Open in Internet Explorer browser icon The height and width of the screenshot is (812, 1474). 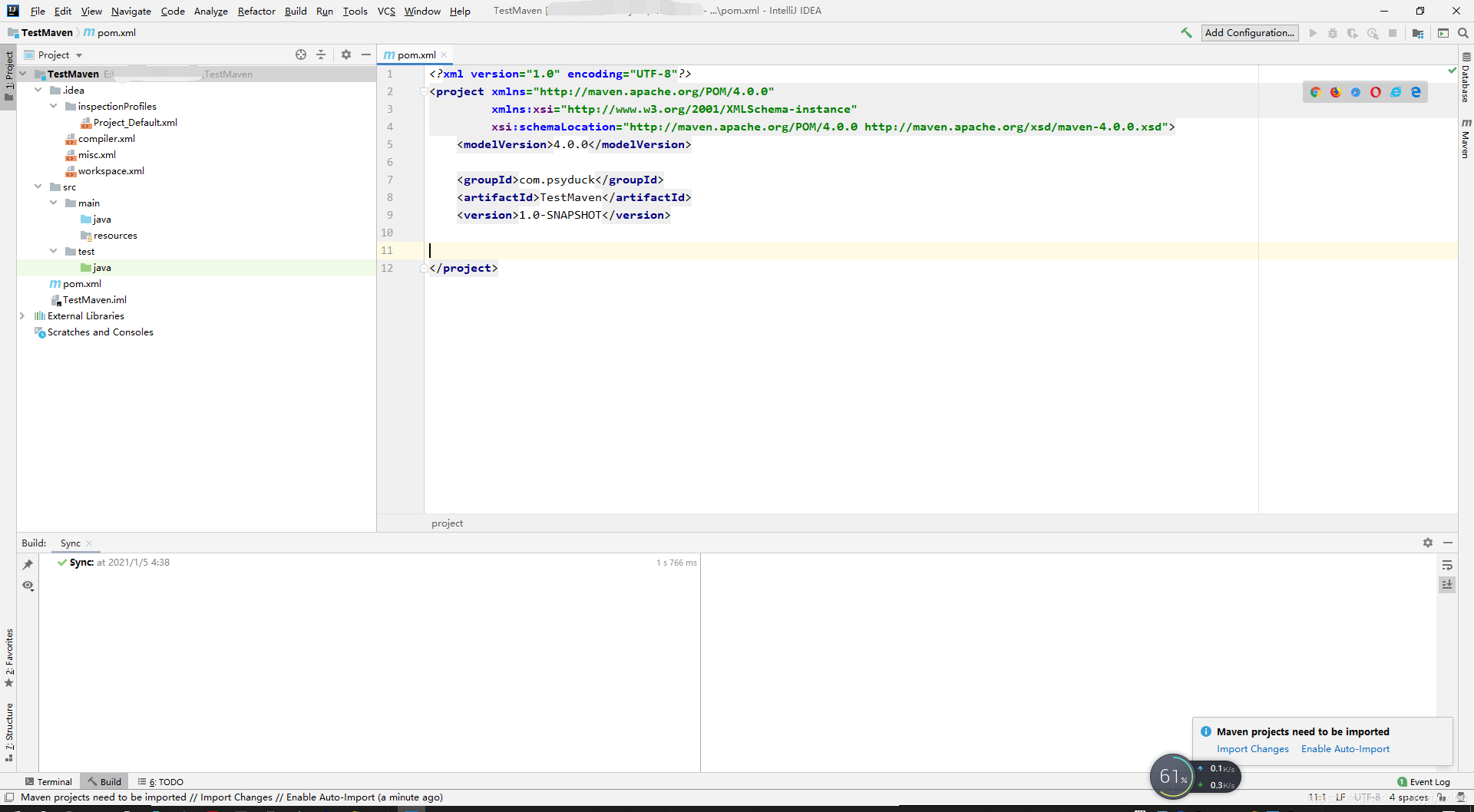1396,92
